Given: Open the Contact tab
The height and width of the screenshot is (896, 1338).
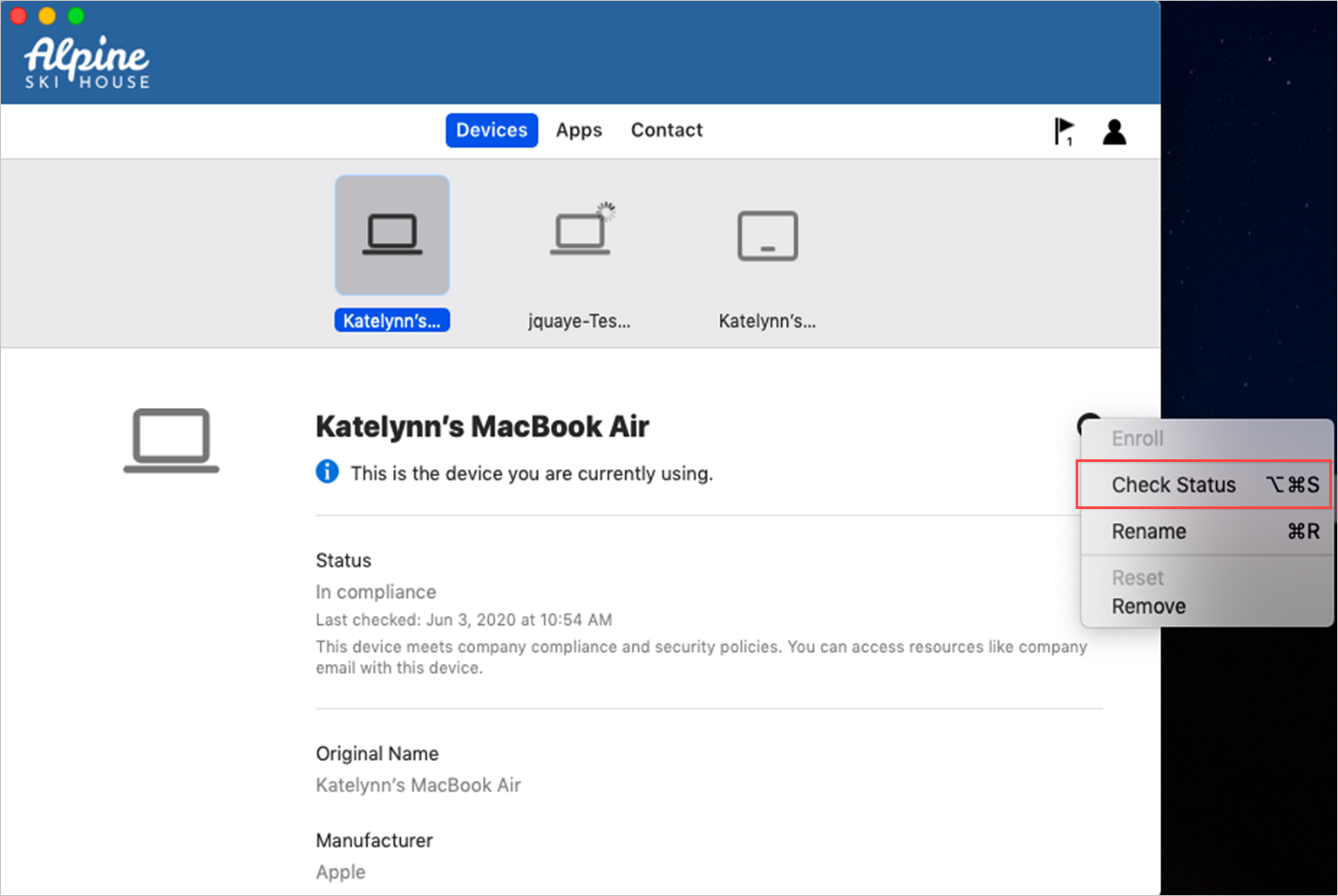Looking at the screenshot, I should (667, 130).
